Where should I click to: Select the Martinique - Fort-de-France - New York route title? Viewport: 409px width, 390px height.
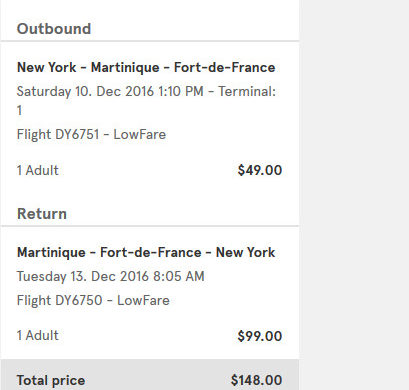146,253
